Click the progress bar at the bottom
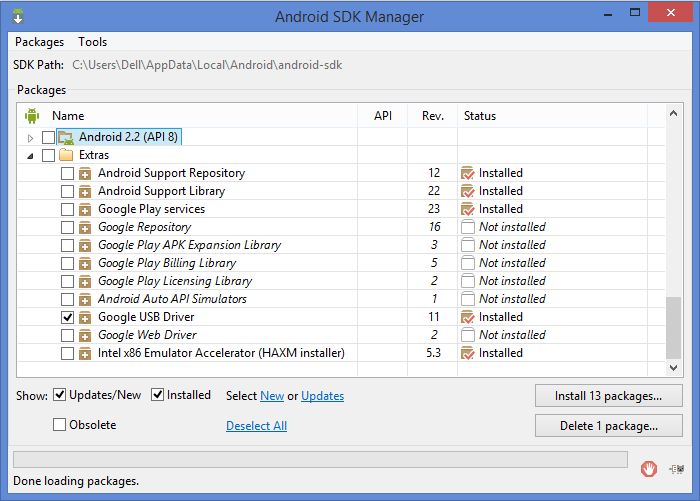Image resolution: width=700 pixels, height=501 pixels. coord(320,459)
